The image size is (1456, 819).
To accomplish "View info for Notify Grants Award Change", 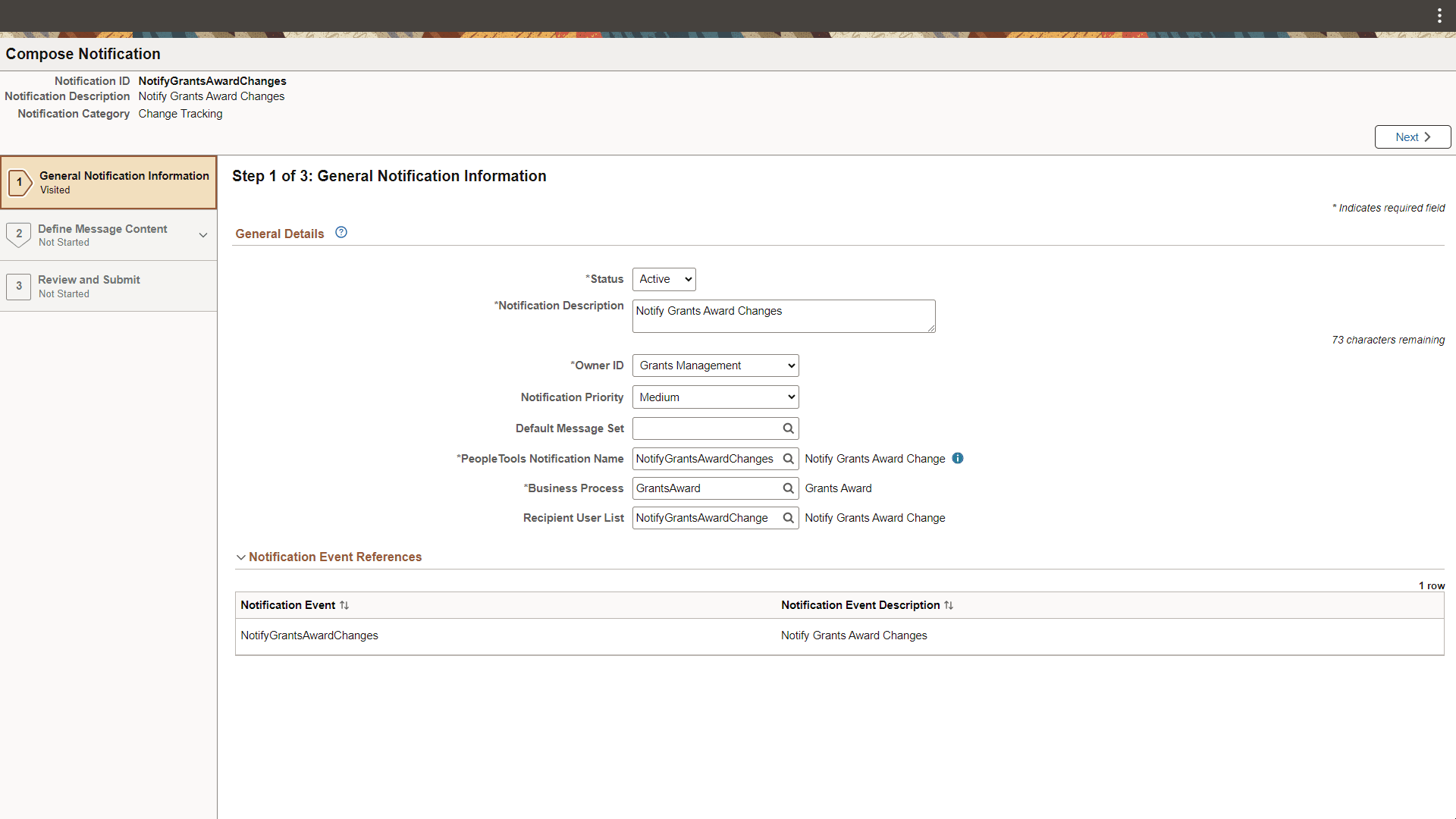I will pos(957,458).
